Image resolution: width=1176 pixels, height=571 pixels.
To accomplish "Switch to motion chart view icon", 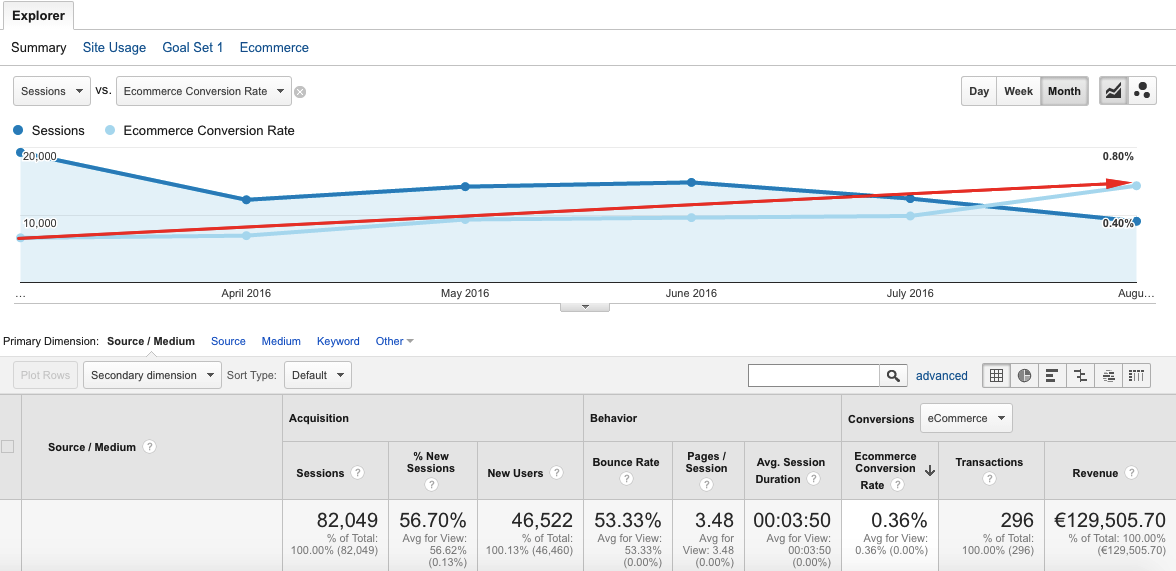I will click(x=1142, y=91).
